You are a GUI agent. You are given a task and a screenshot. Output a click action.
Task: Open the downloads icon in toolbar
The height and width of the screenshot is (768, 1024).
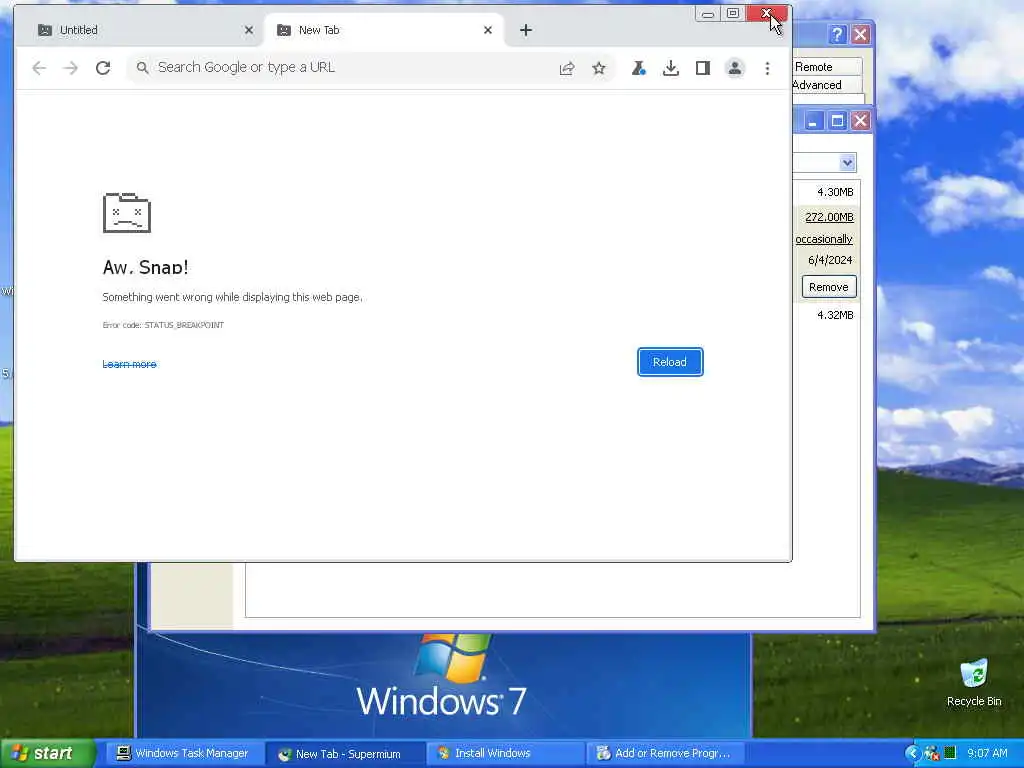tap(671, 68)
